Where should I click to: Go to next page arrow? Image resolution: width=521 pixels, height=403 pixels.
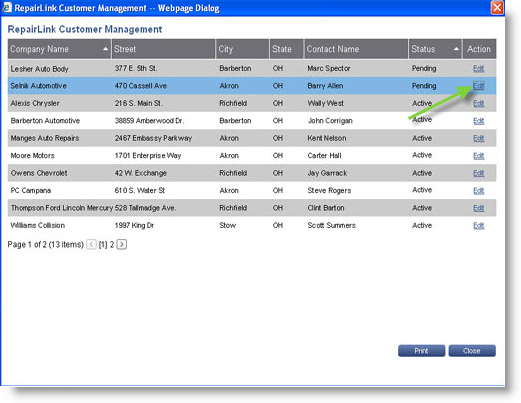click(122, 244)
